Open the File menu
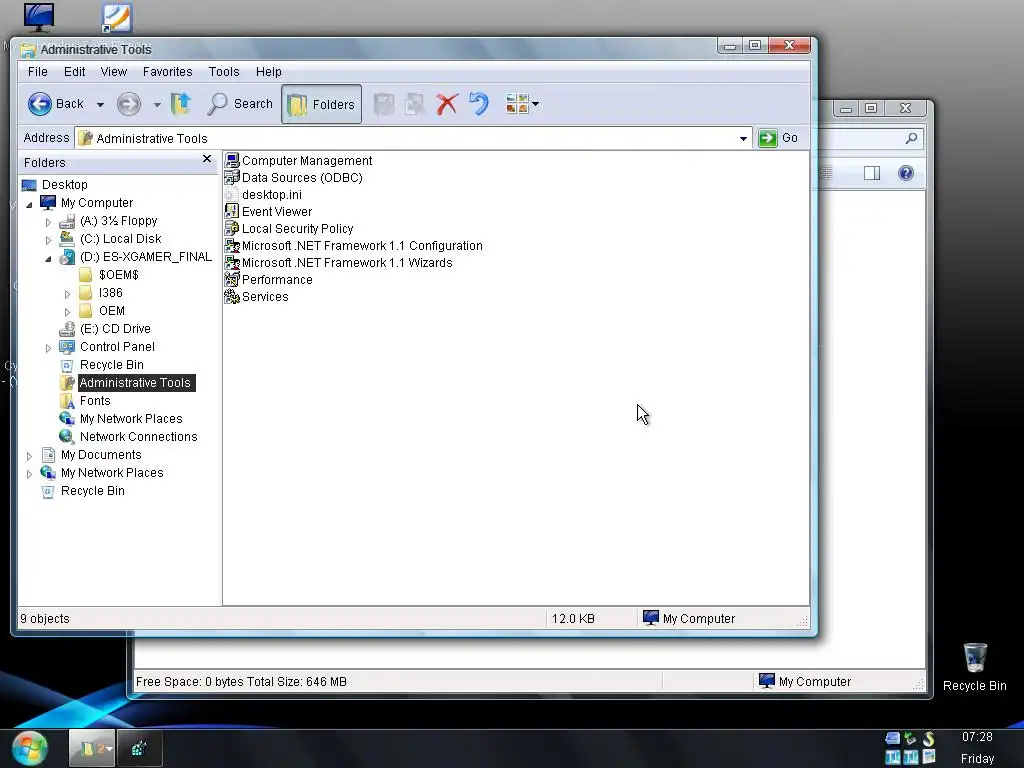The height and width of the screenshot is (768, 1024). point(37,72)
